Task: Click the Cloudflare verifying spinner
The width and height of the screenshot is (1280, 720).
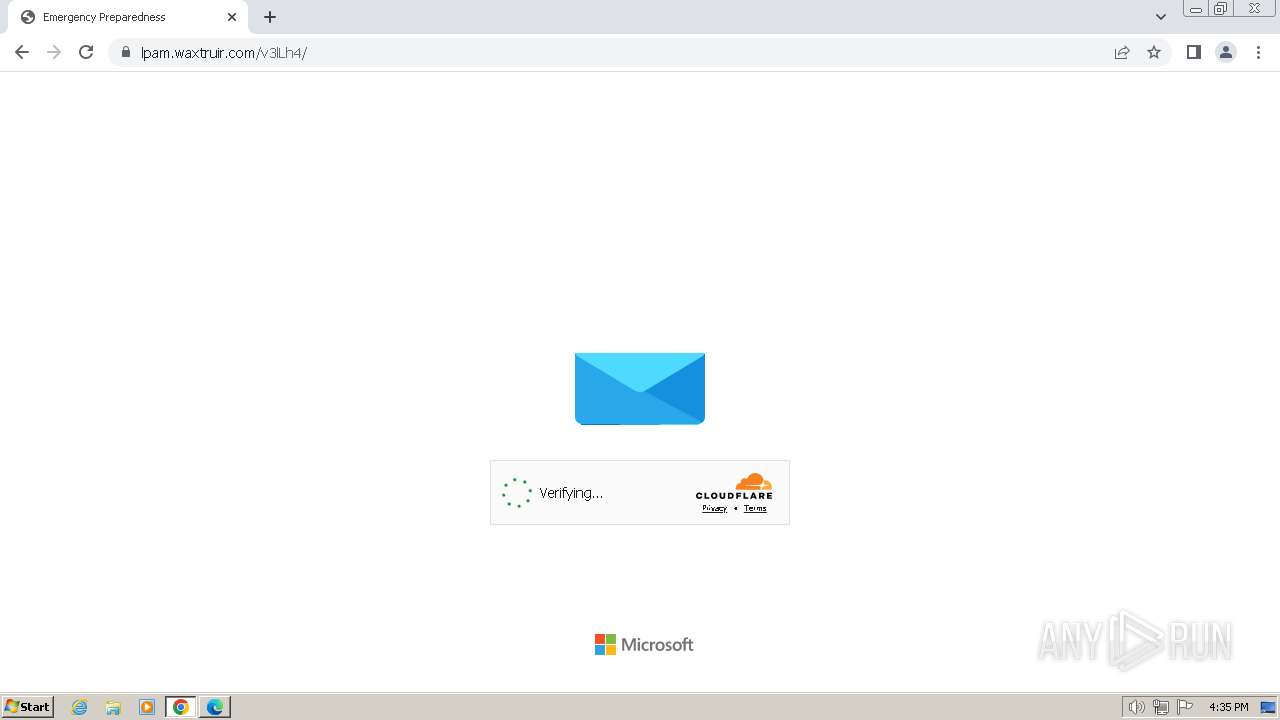Action: (517, 492)
